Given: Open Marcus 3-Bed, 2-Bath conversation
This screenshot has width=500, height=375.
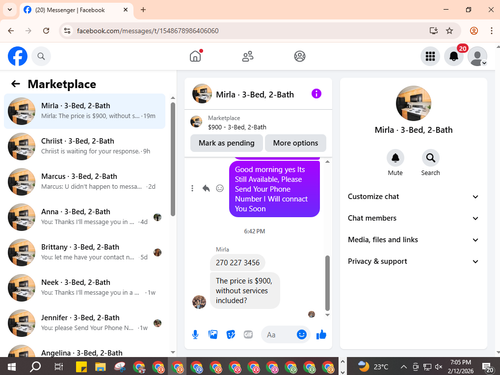Looking at the screenshot, I should (85, 182).
